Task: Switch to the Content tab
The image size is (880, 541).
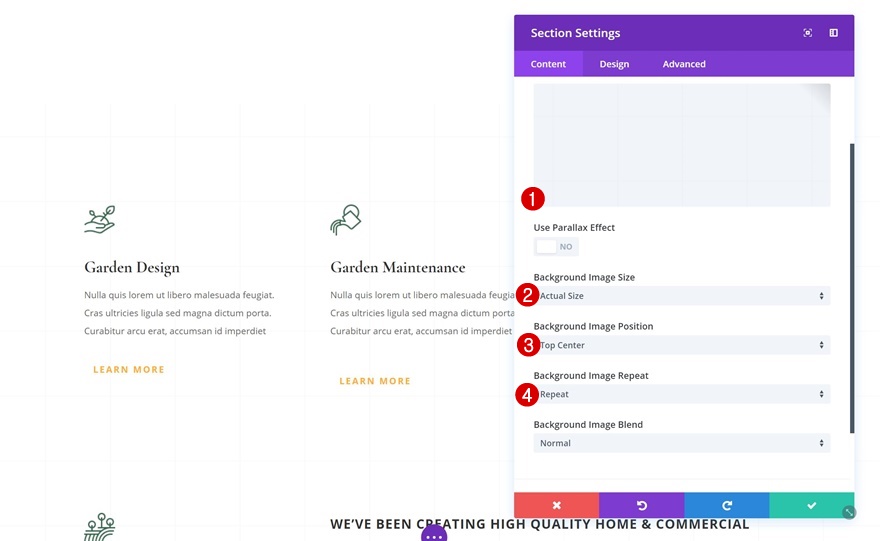Action: click(548, 64)
